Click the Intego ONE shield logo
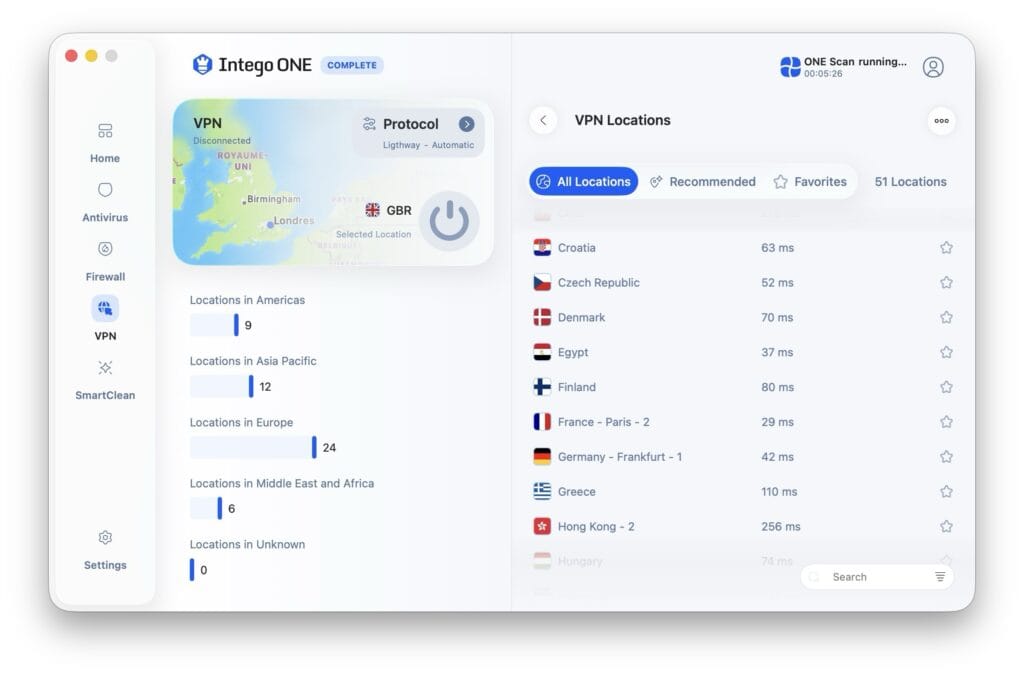 point(203,65)
